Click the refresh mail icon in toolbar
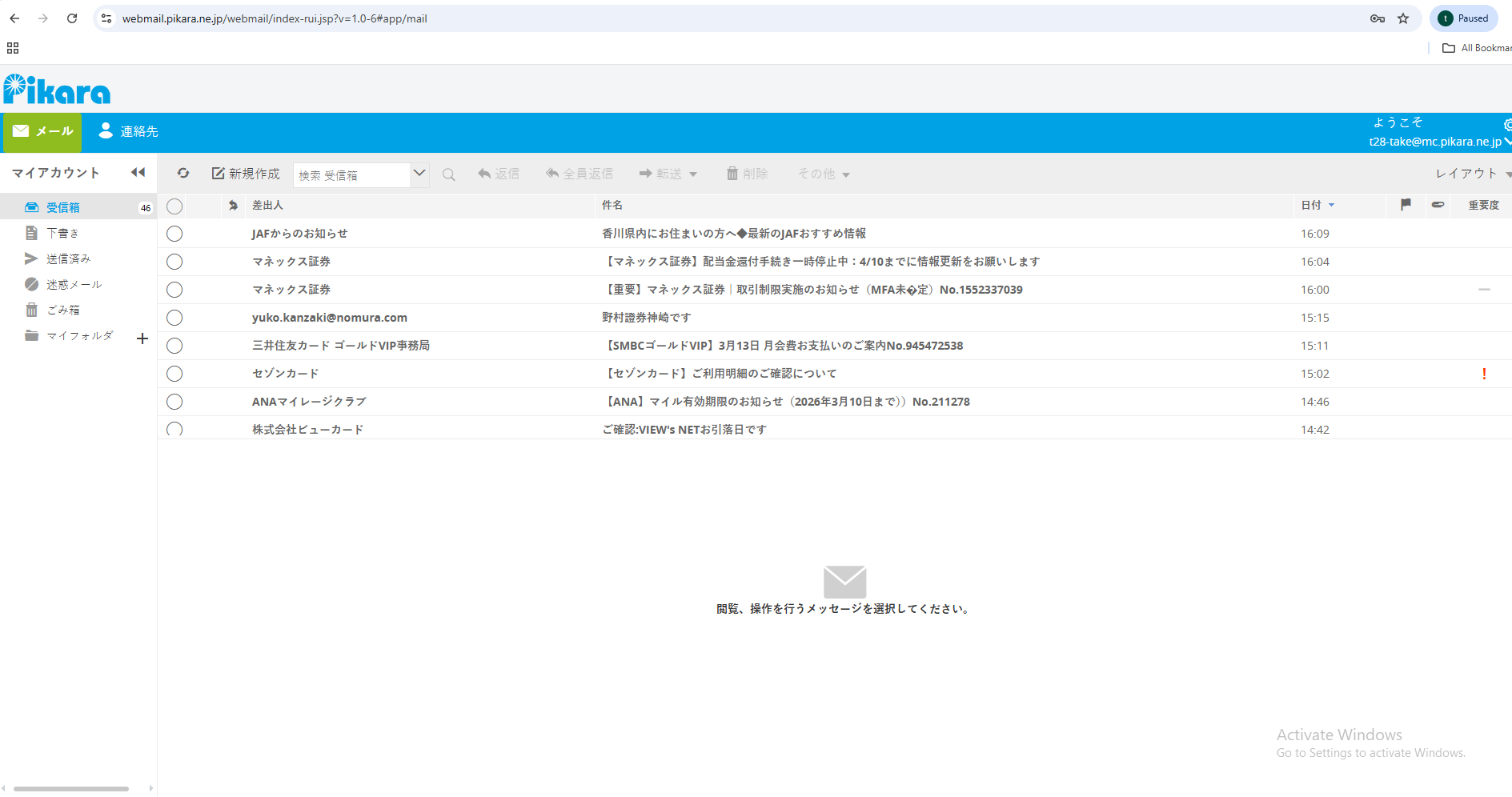This screenshot has width=1512, height=797. pyautogui.click(x=183, y=173)
